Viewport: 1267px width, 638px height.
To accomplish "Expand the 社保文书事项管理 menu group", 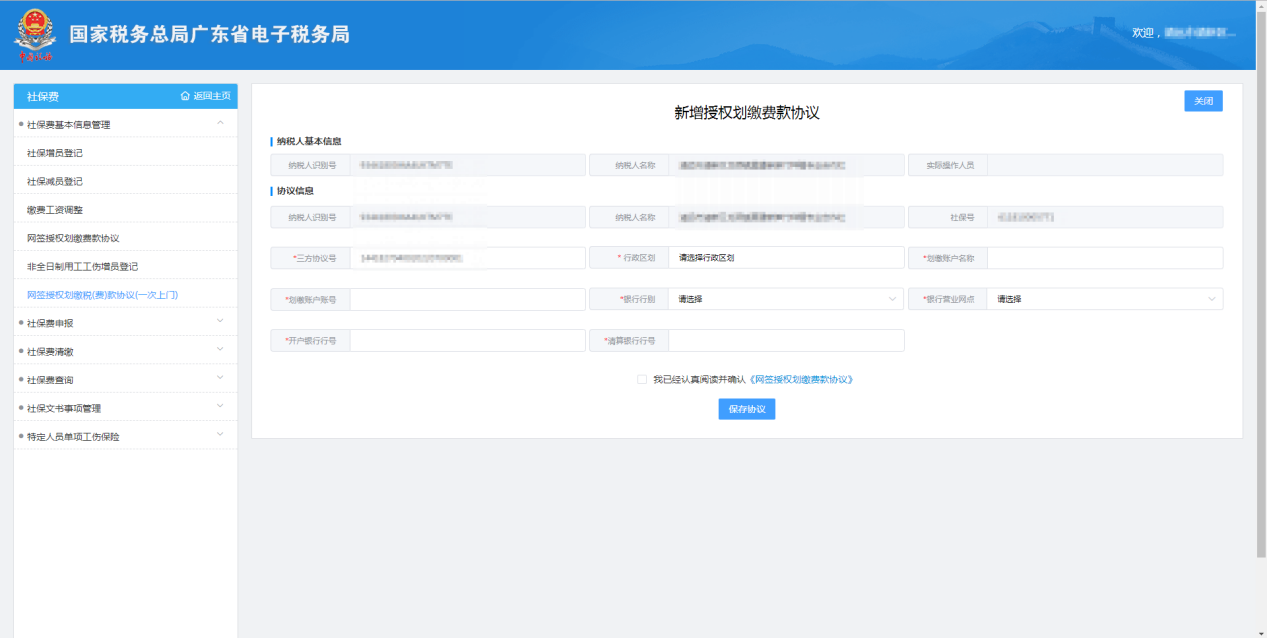I will 219,407.
